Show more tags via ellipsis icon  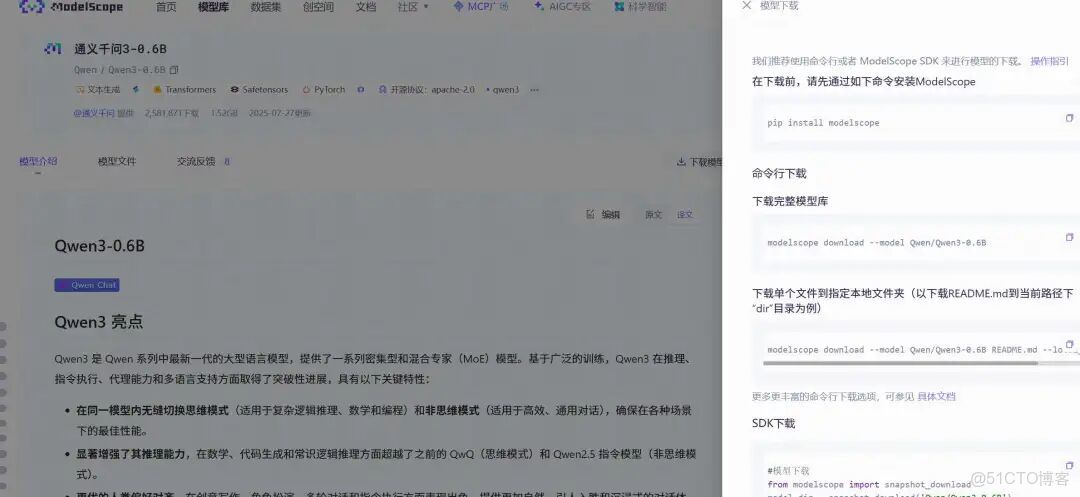point(534,89)
